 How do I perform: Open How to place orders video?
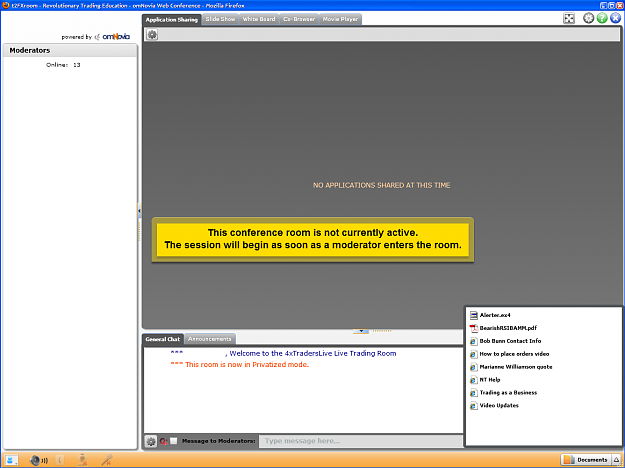pos(514,354)
